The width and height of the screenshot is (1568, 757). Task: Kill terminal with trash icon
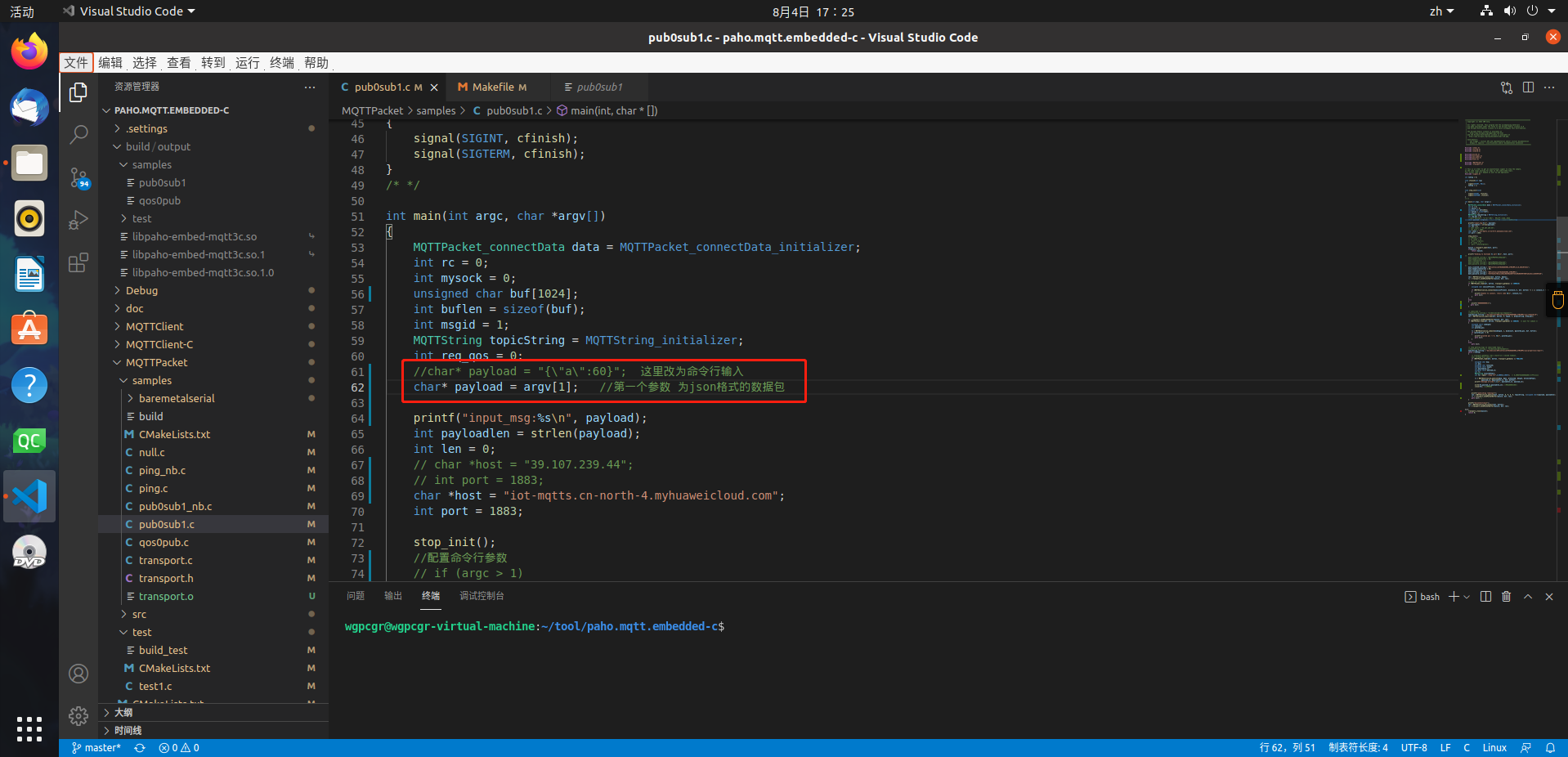[x=1507, y=597]
